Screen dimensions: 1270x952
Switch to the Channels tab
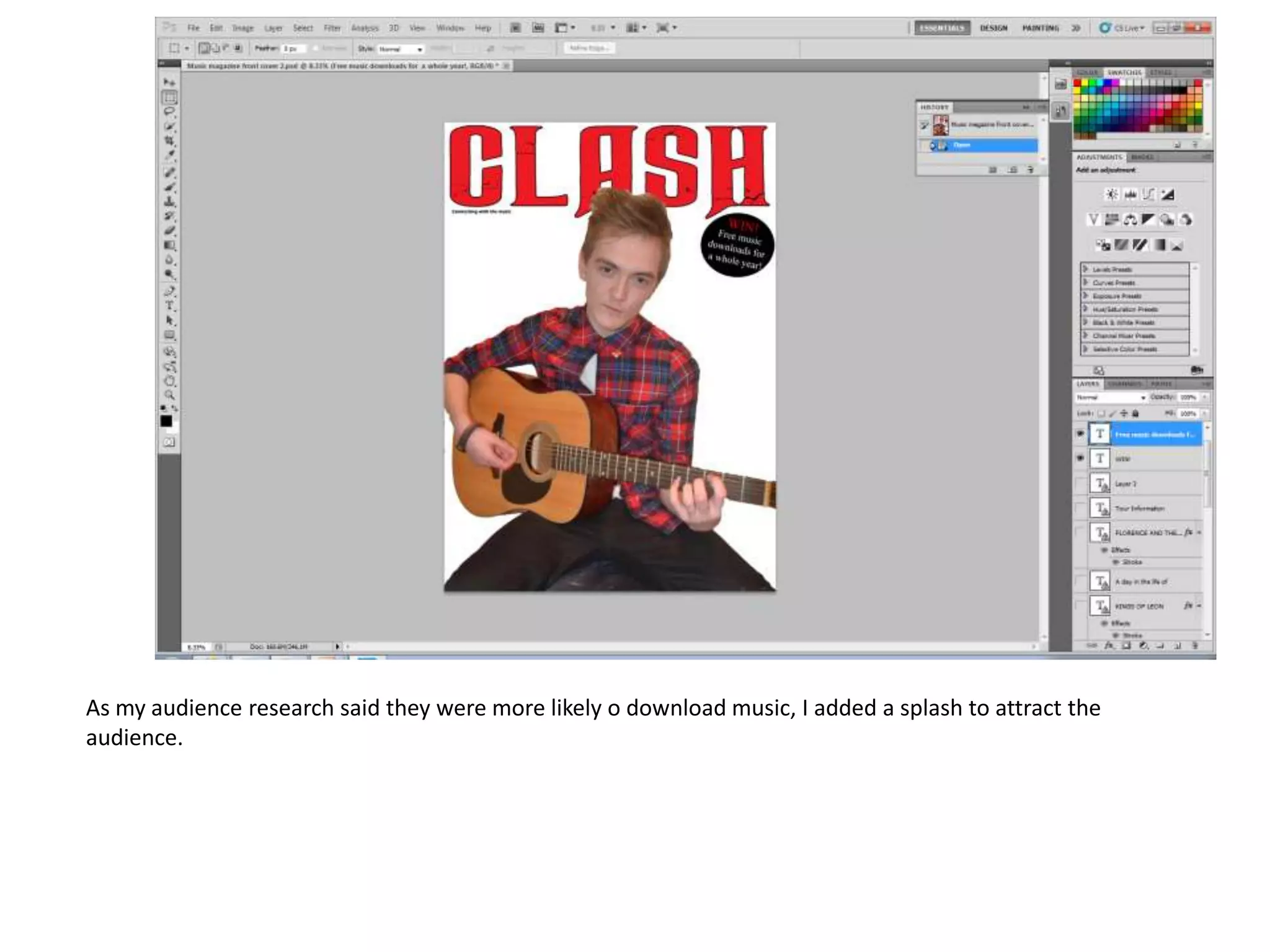(1125, 384)
